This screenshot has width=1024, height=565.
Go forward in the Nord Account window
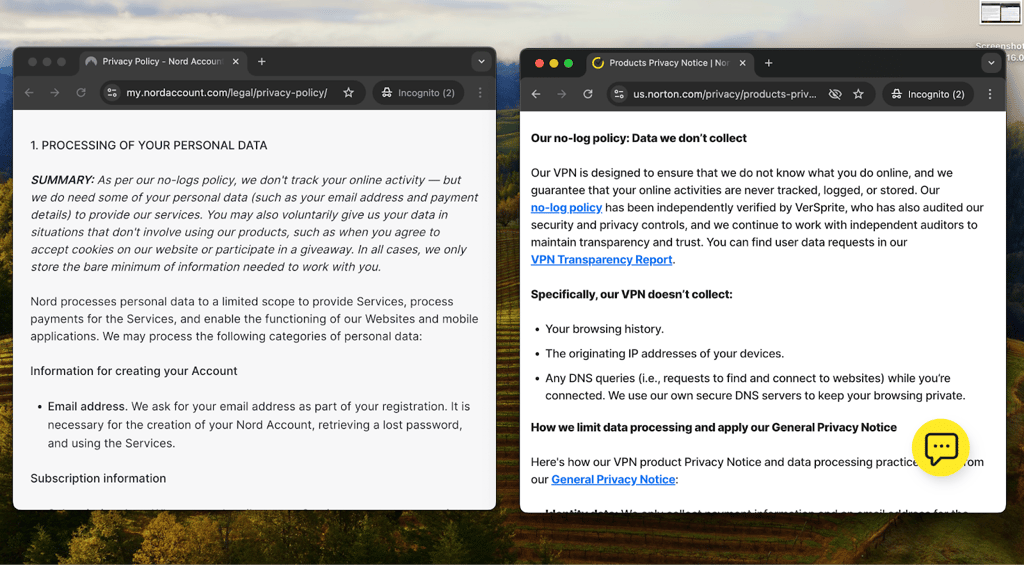pyautogui.click(x=55, y=93)
